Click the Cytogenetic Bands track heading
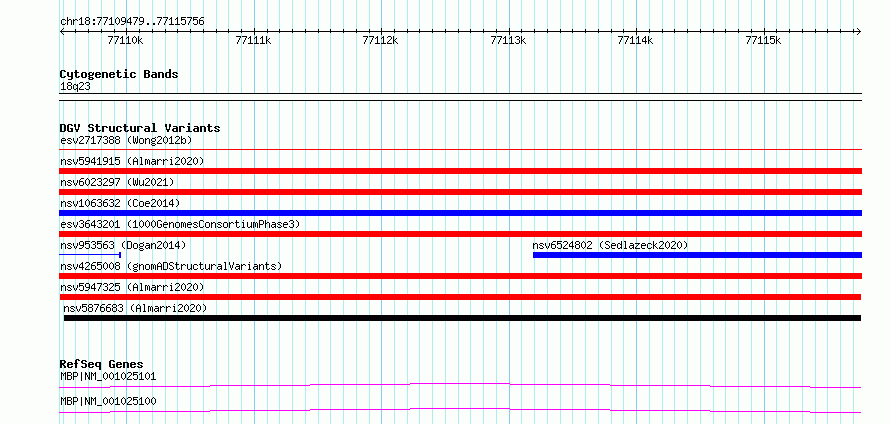This screenshot has width=890, height=424. click(x=119, y=74)
